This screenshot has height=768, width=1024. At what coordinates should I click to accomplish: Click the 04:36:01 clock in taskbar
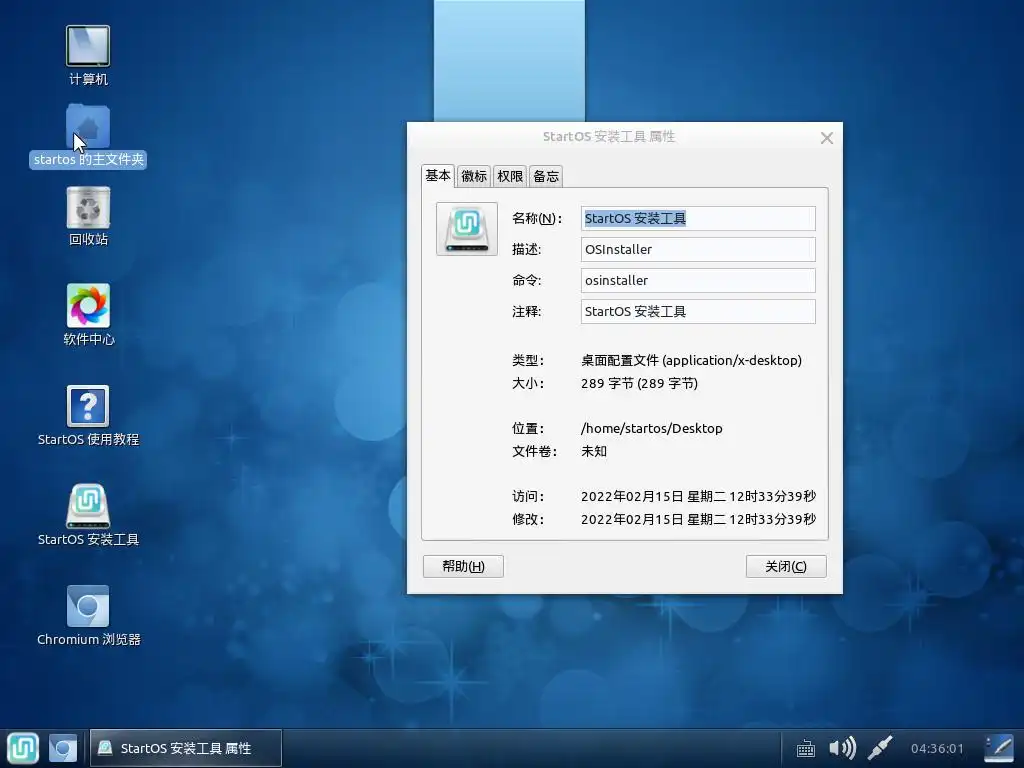pyautogui.click(x=937, y=748)
